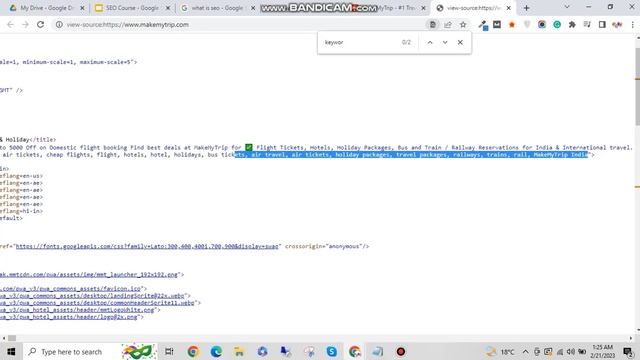The height and width of the screenshot is (360, 640).
Task: Open the Windows Start menu
Action: coord(11,351)
